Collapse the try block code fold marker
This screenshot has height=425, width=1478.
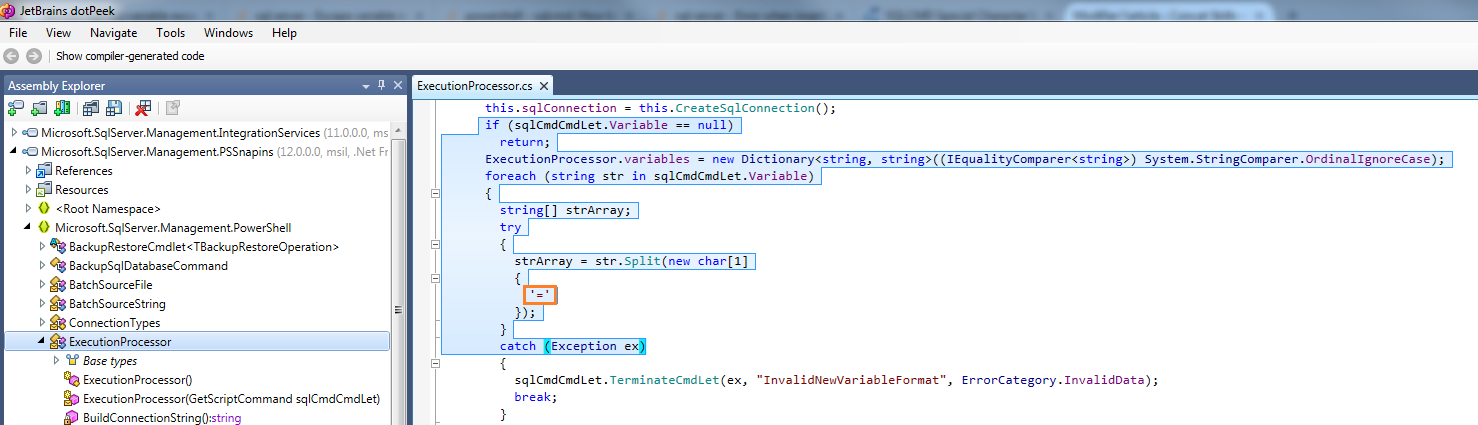click(435, 245)
